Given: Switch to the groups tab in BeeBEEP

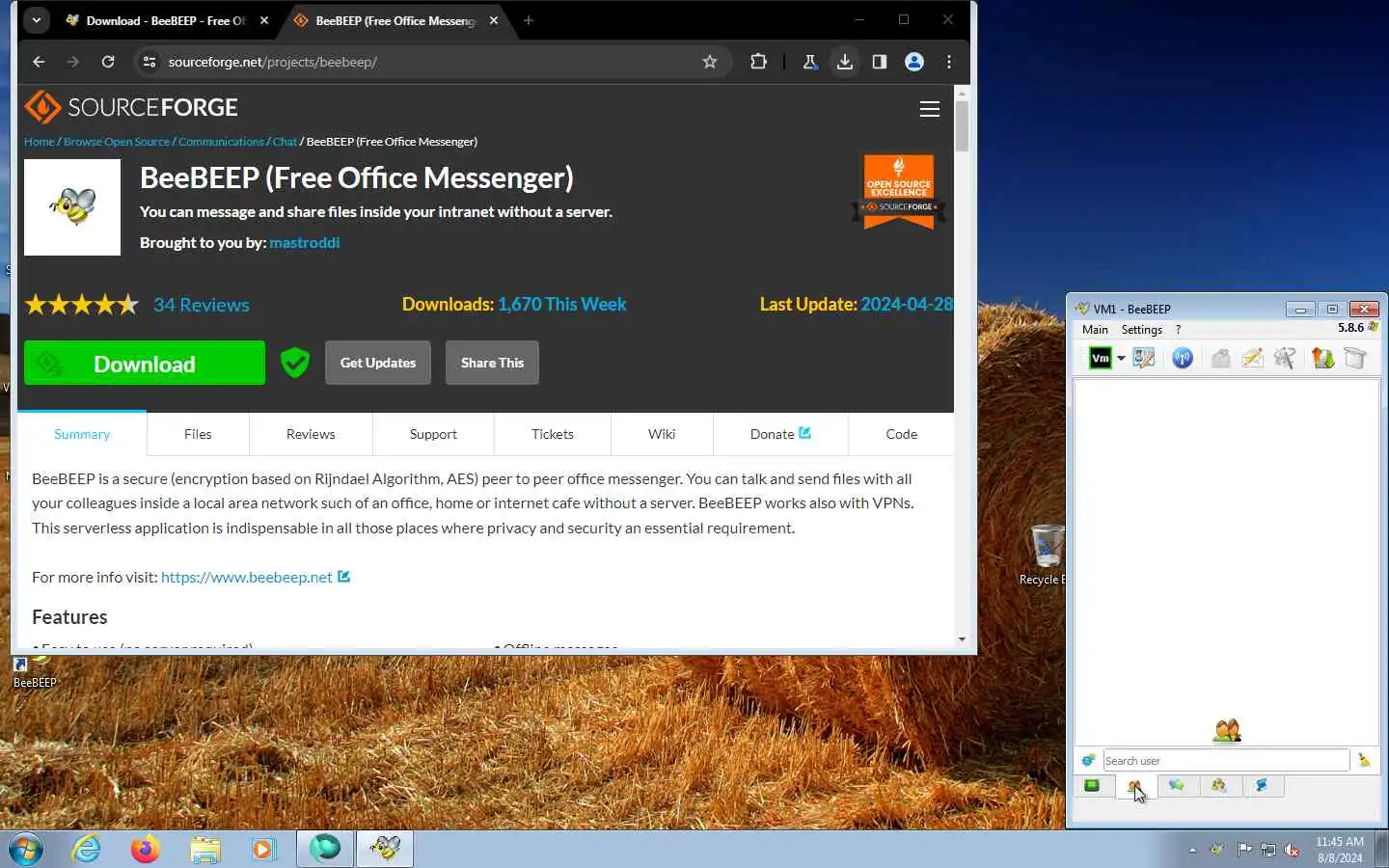Looking at the screenshot, I should (x=1219, y=786).
